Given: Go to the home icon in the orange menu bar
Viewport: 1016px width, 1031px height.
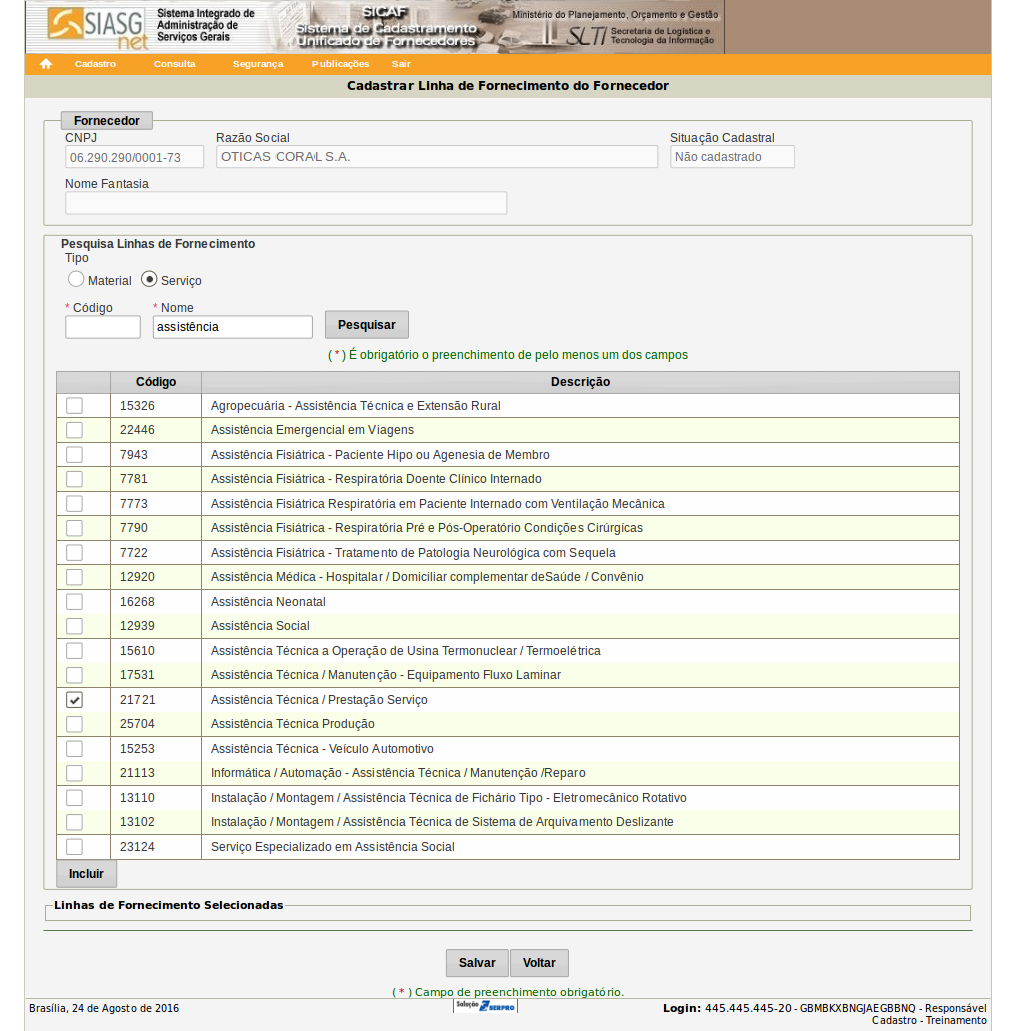Looking at the screenshot, I should (45, 64).
